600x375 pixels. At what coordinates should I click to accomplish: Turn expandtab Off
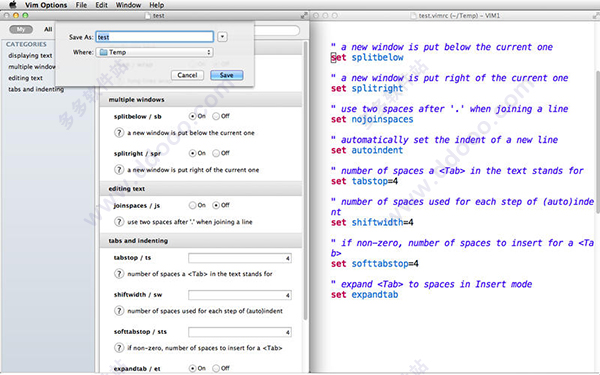point(216,368)
